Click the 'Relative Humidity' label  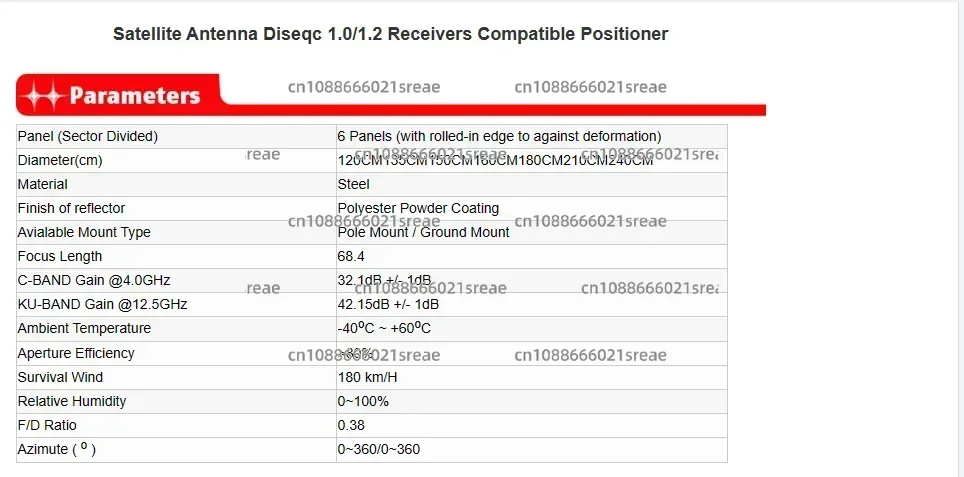72,401
